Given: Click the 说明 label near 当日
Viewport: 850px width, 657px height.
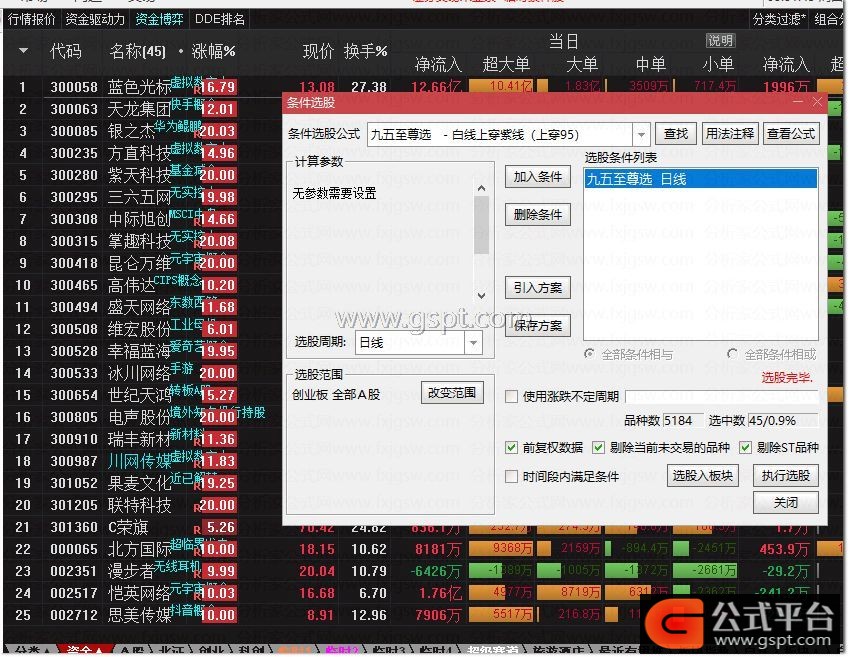Looking at the screenshot, I should pos(720,41).
